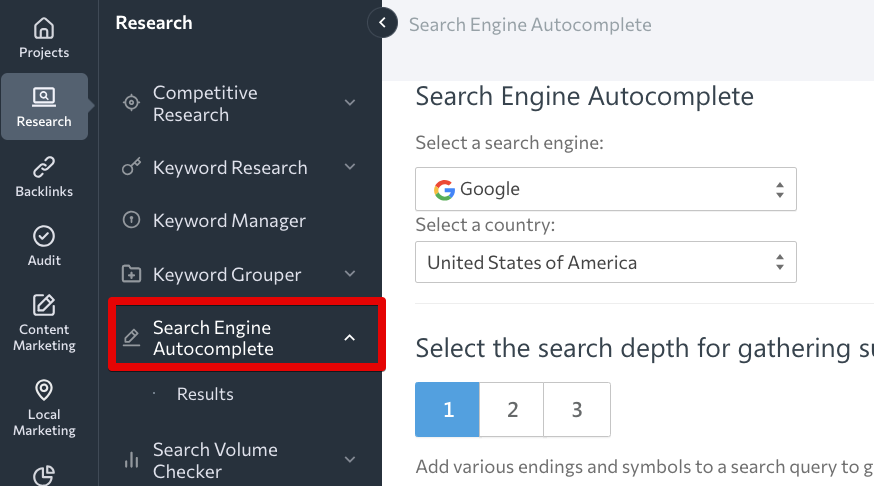874x486 pixels.
Task: Select search depth 2
Action: point(512,410)
